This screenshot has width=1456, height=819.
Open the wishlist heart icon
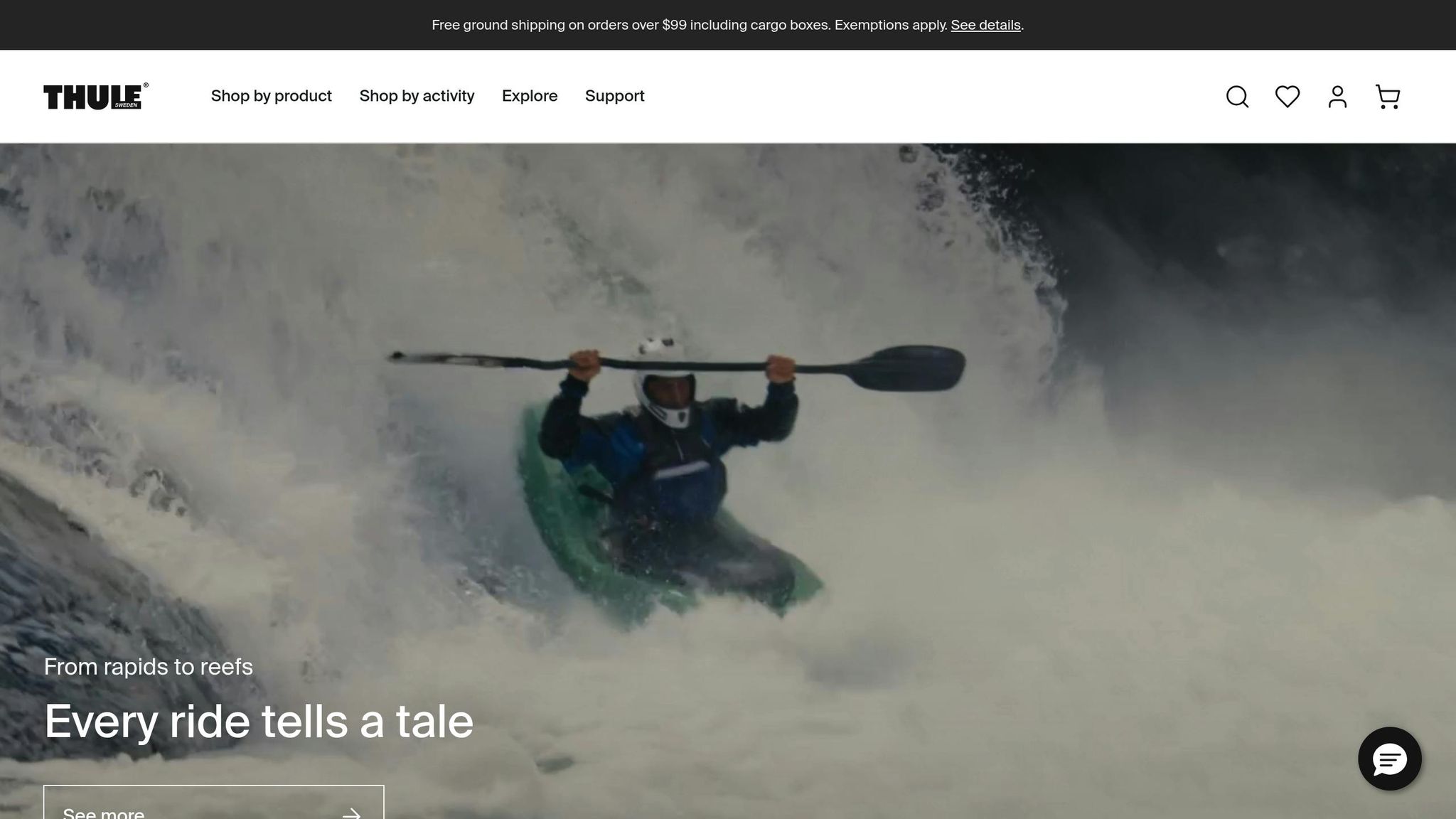click(x=1288, y=97)
